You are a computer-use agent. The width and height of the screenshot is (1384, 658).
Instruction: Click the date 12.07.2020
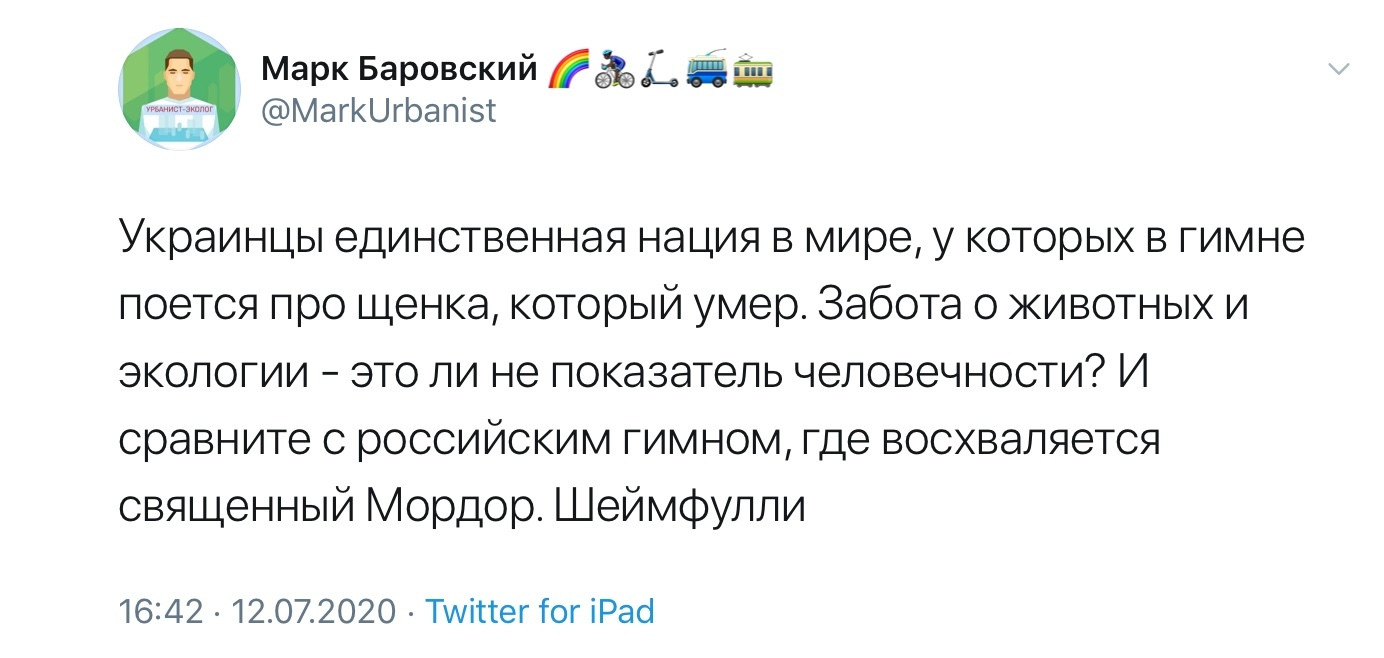pos(313,610)
